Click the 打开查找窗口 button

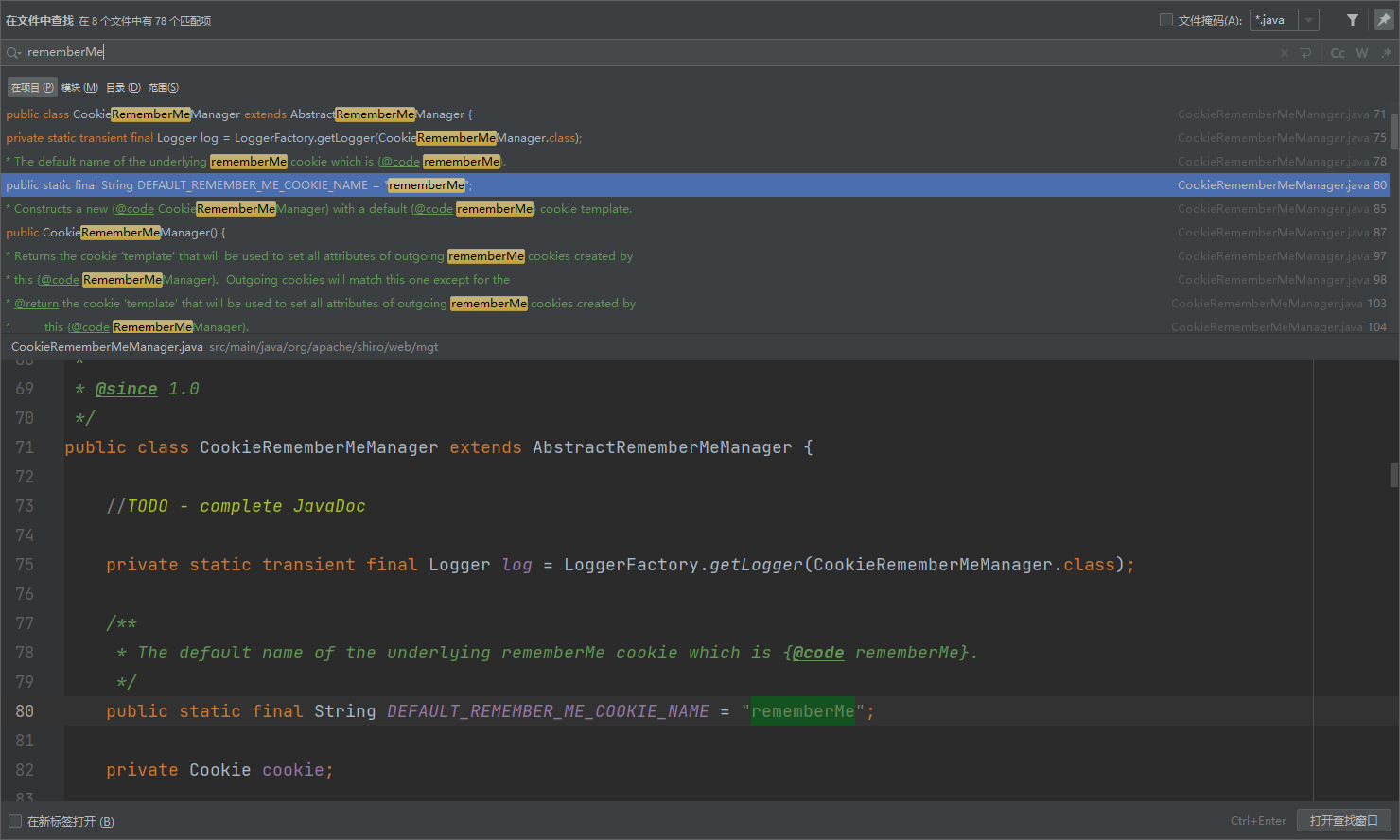coord(1344,821)
